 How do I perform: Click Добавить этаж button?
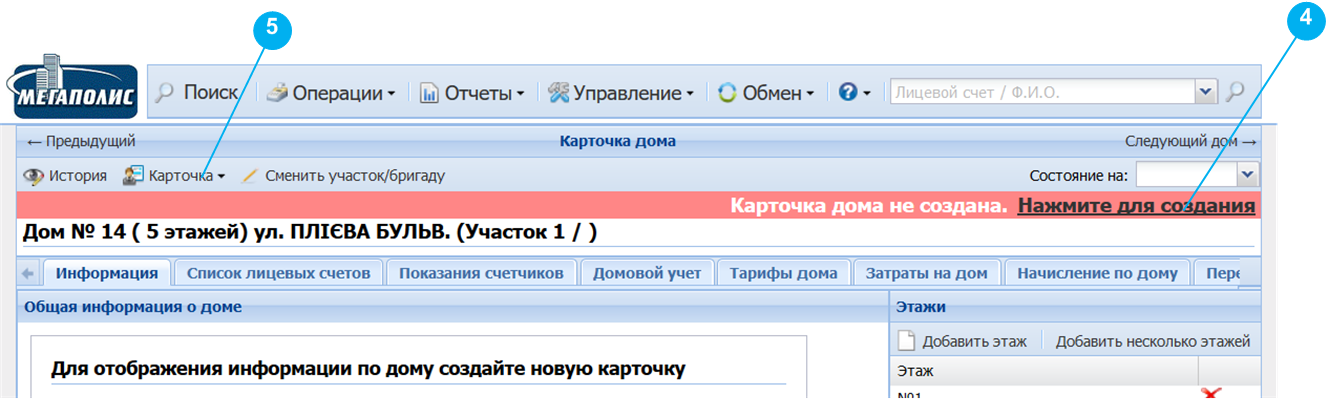[x=963, y=341]
